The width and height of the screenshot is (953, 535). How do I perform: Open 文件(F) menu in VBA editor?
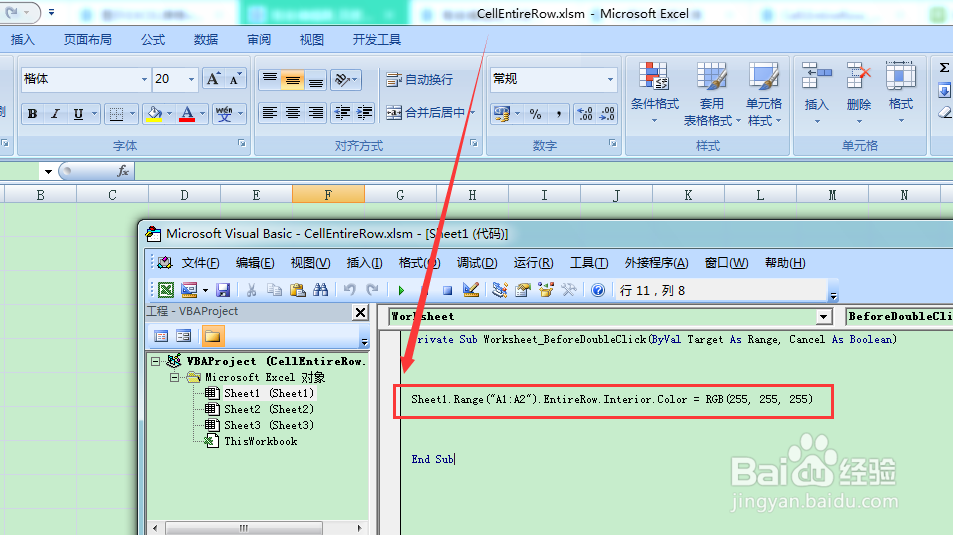tap(200, 263)
